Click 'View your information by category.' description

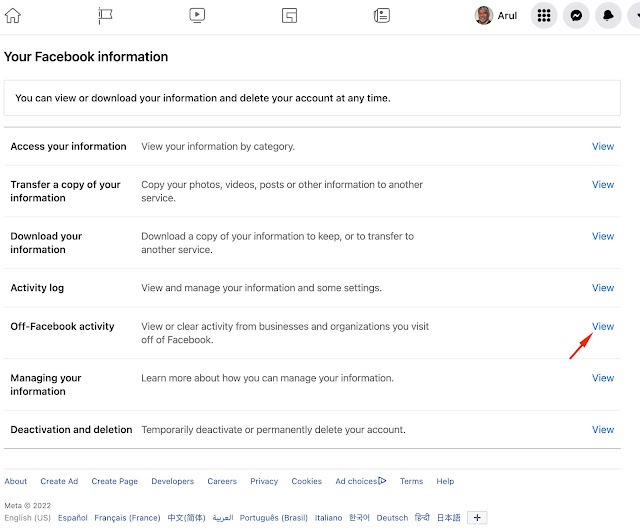[x=218, y=147]
